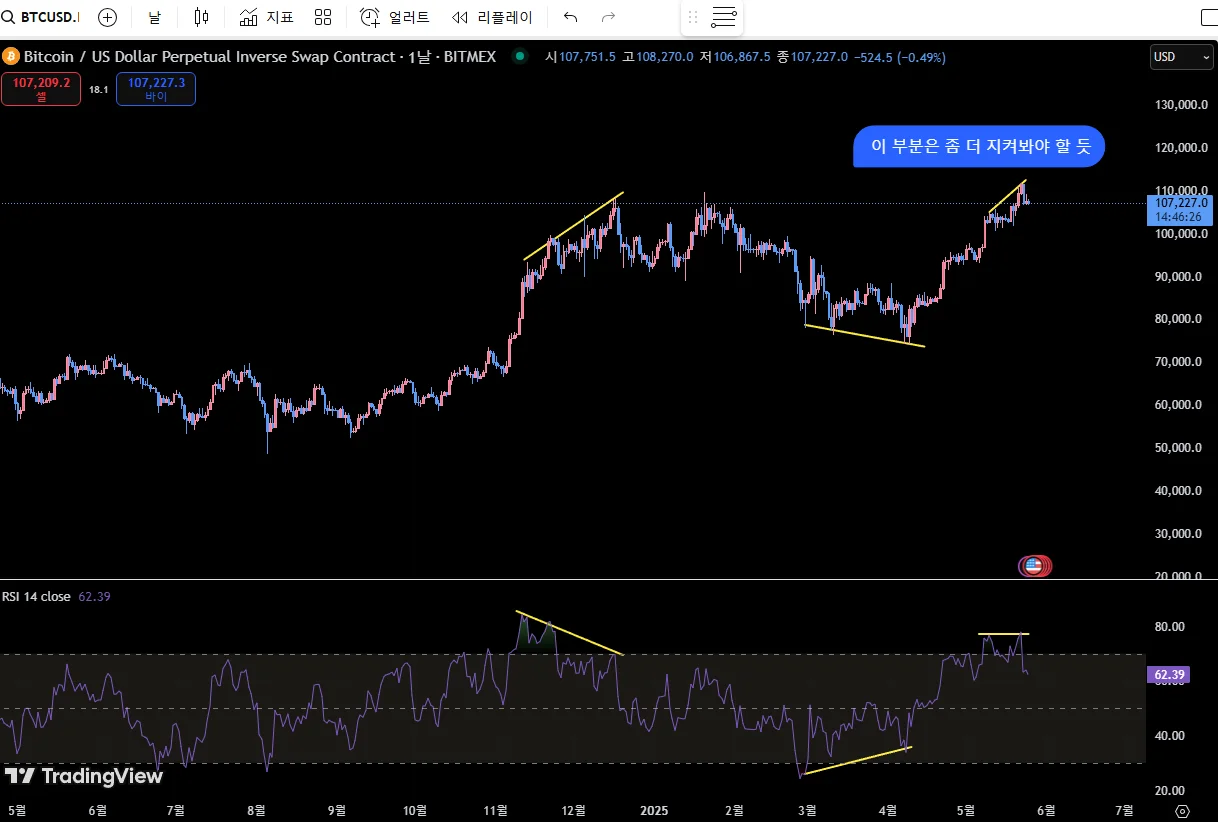Click the blue 107,227.3 buy button
The image size is (1218, 822).
tap(156, 89)
